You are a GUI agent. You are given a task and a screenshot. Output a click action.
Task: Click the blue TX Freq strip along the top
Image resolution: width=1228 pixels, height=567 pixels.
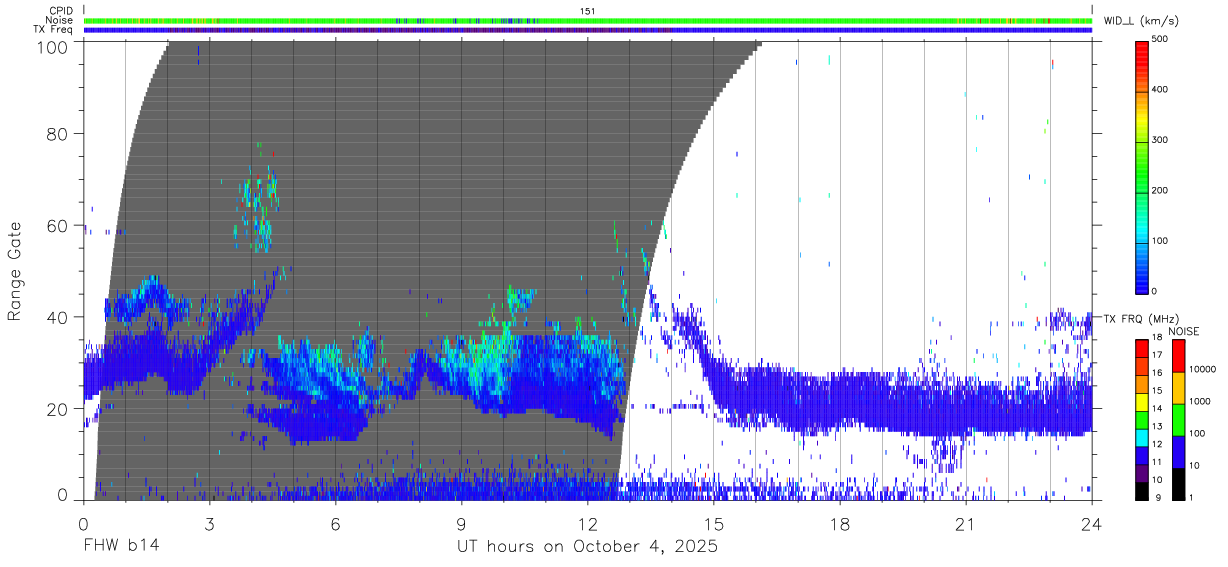[588, 30]
